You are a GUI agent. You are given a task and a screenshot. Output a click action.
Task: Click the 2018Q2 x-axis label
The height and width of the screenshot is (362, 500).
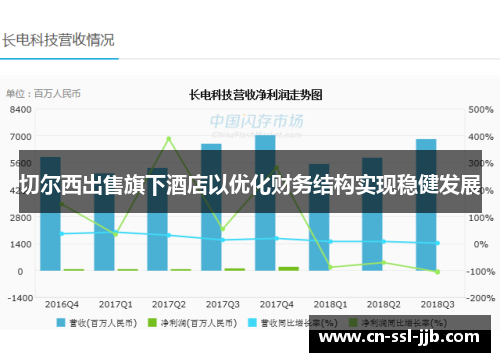point(384,304)
